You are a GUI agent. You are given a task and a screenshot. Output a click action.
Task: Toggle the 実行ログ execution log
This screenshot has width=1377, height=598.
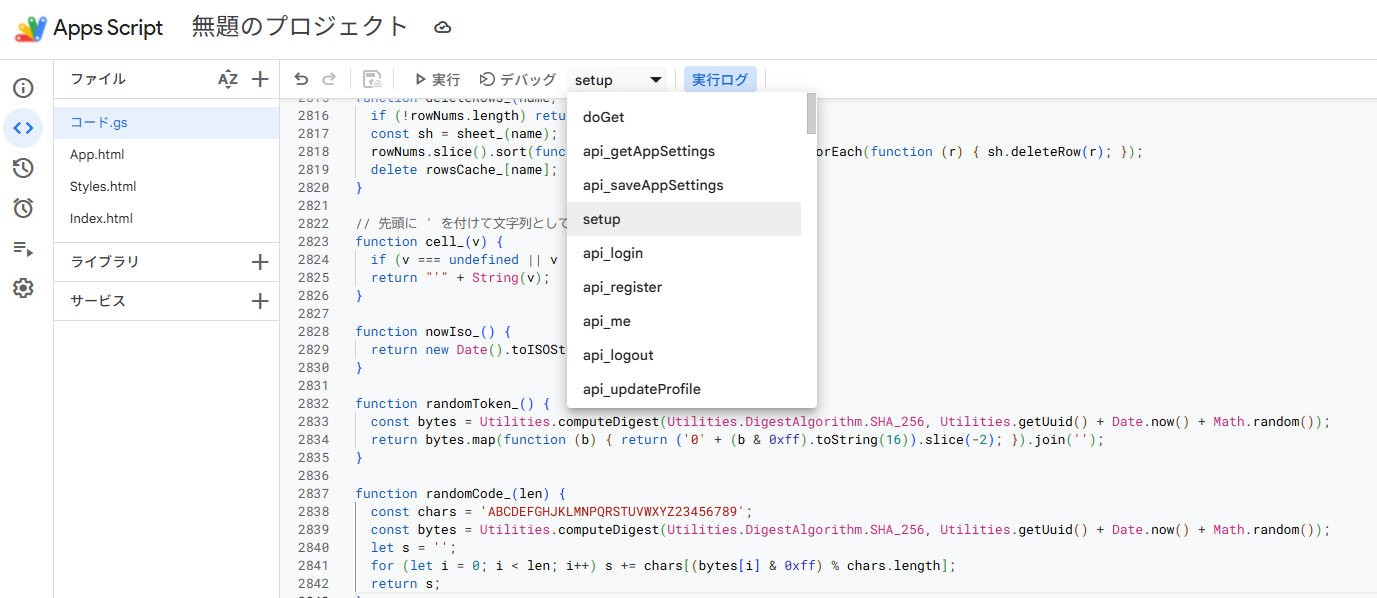720,79
